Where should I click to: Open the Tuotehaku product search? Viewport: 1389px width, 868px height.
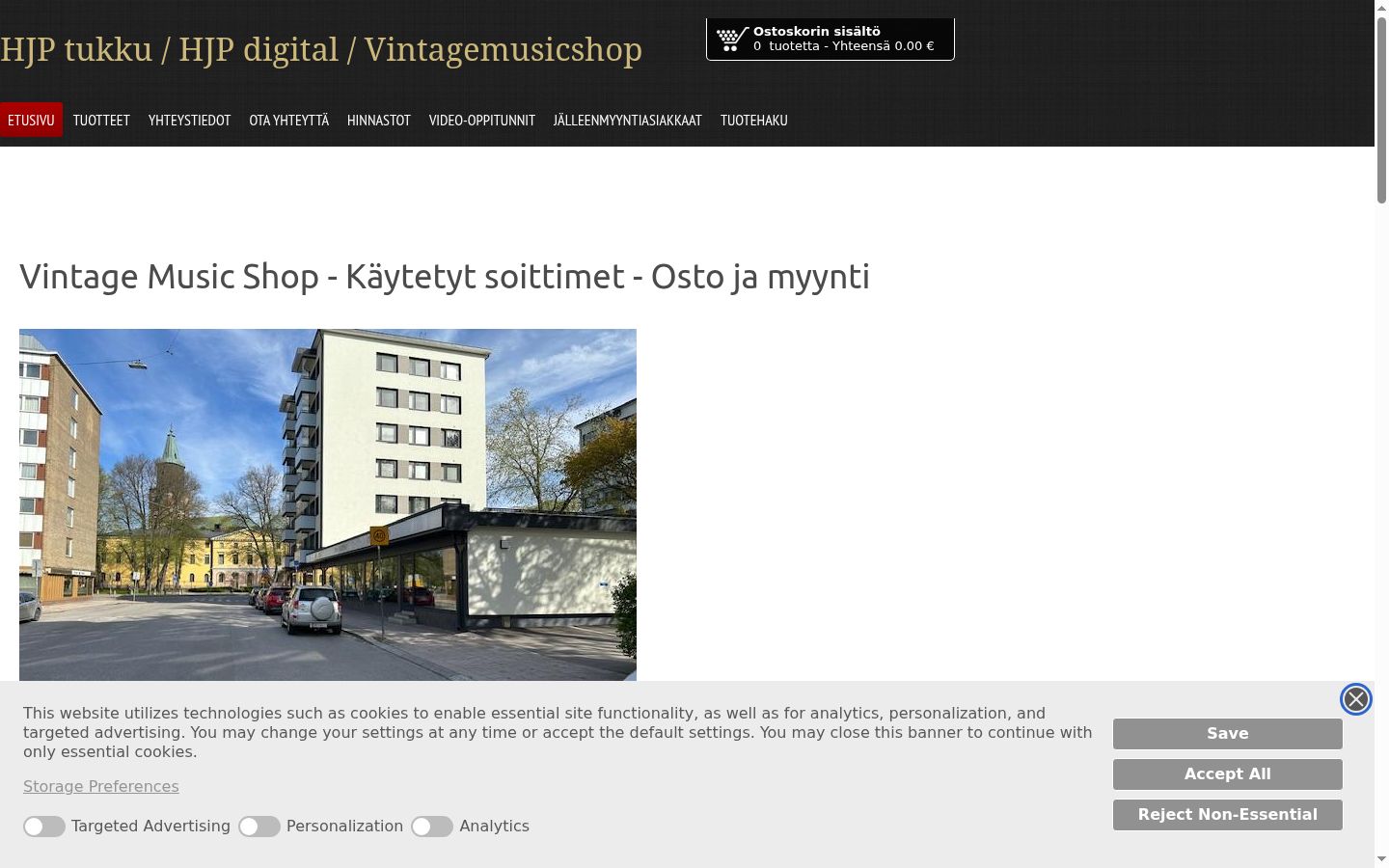click(x=754, y=120)
